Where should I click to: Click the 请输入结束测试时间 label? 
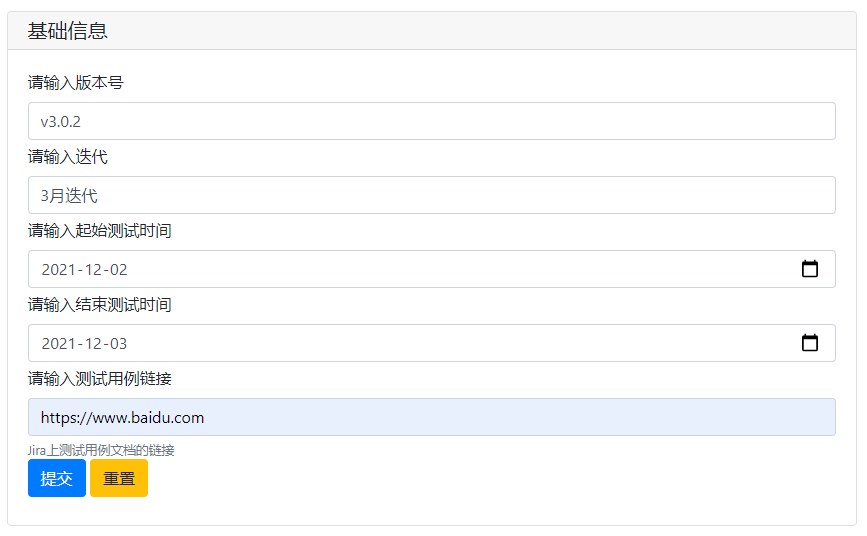coord(99,304)
